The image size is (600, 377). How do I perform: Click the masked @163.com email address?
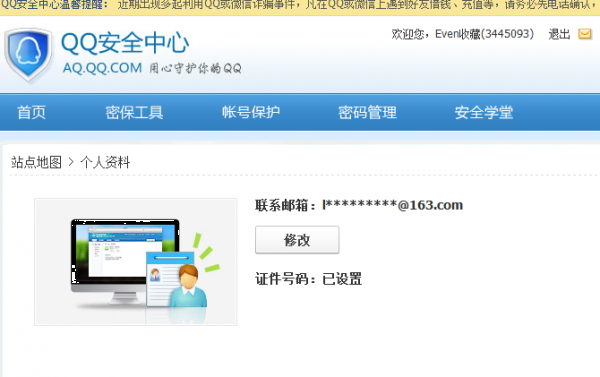click(393, 205)
